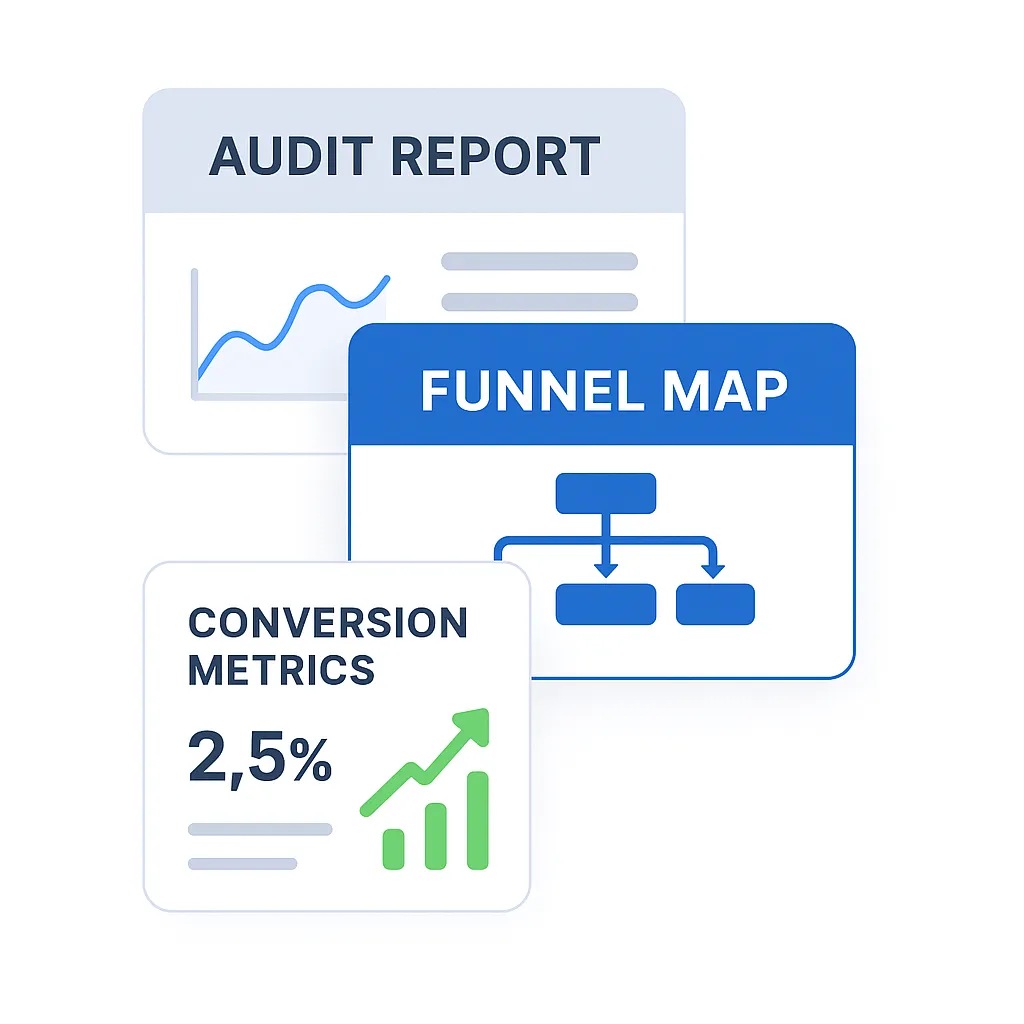
Task: Select the top node in the Funnel Map
Action: (605, 494)
